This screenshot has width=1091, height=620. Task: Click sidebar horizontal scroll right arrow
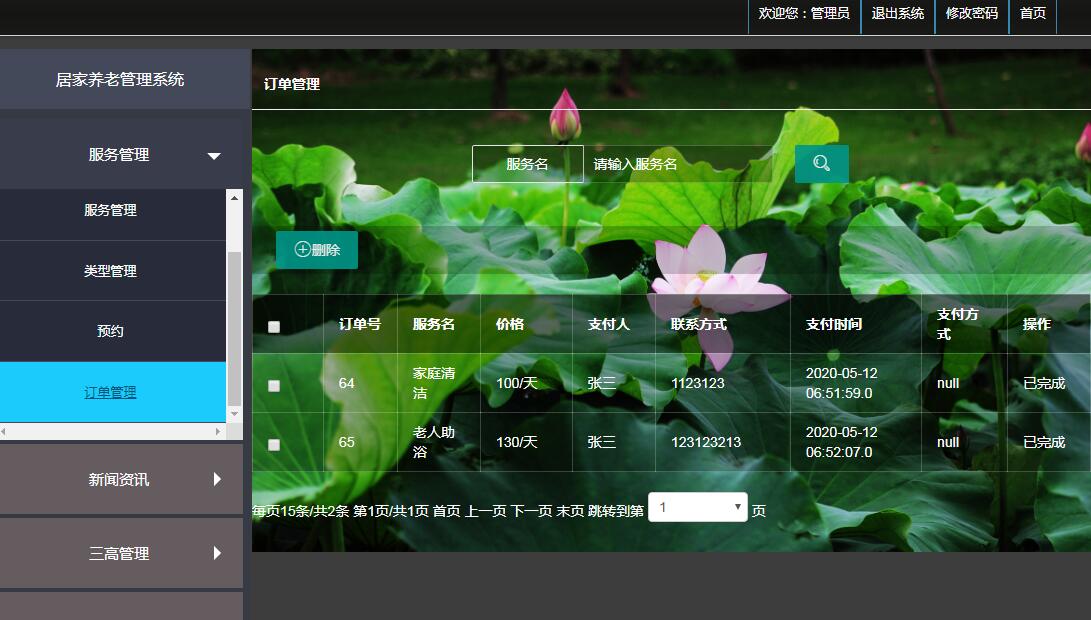(x=218, y=431)
